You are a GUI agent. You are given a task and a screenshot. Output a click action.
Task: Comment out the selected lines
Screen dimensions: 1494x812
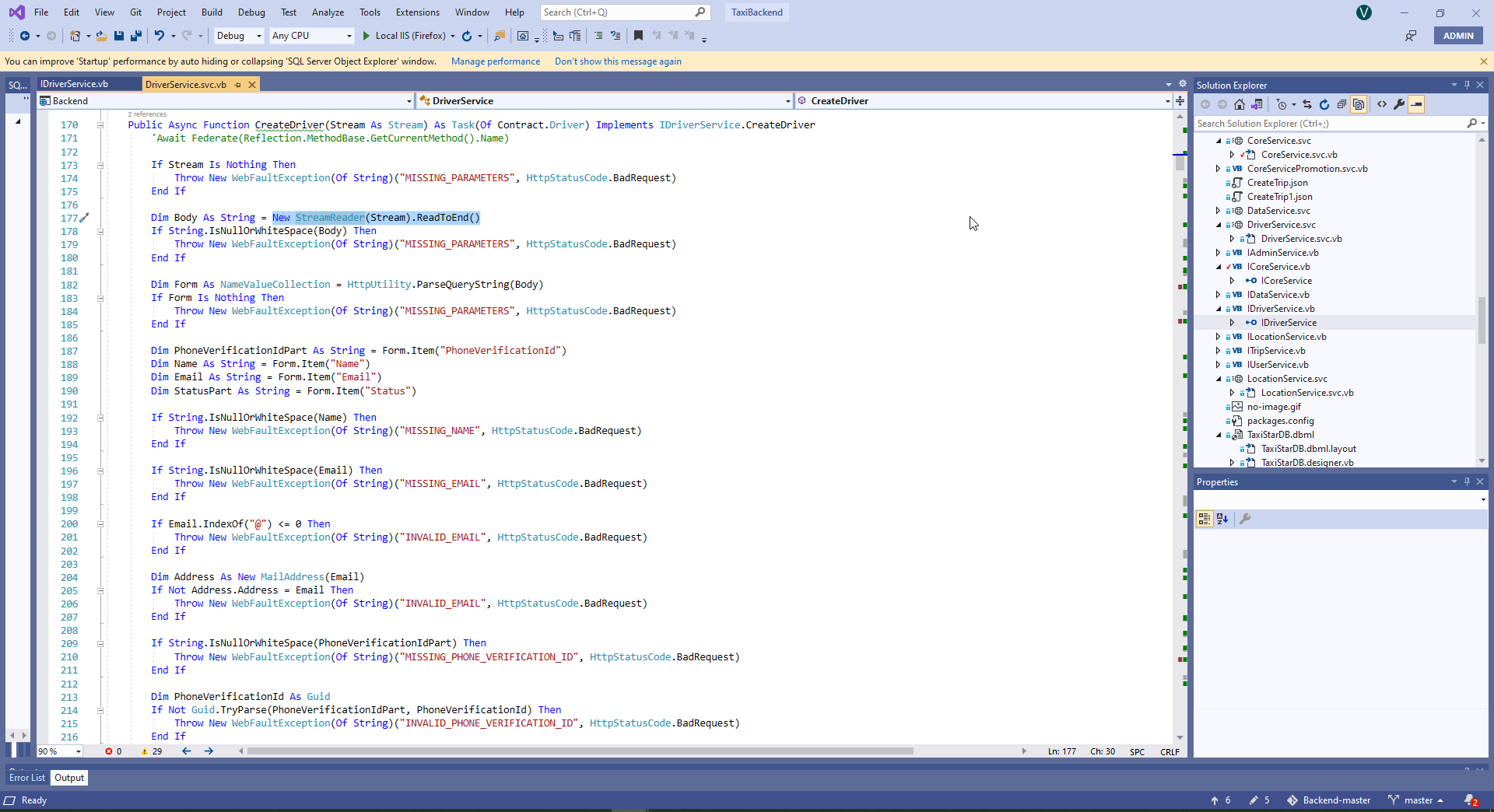point(598,36)
